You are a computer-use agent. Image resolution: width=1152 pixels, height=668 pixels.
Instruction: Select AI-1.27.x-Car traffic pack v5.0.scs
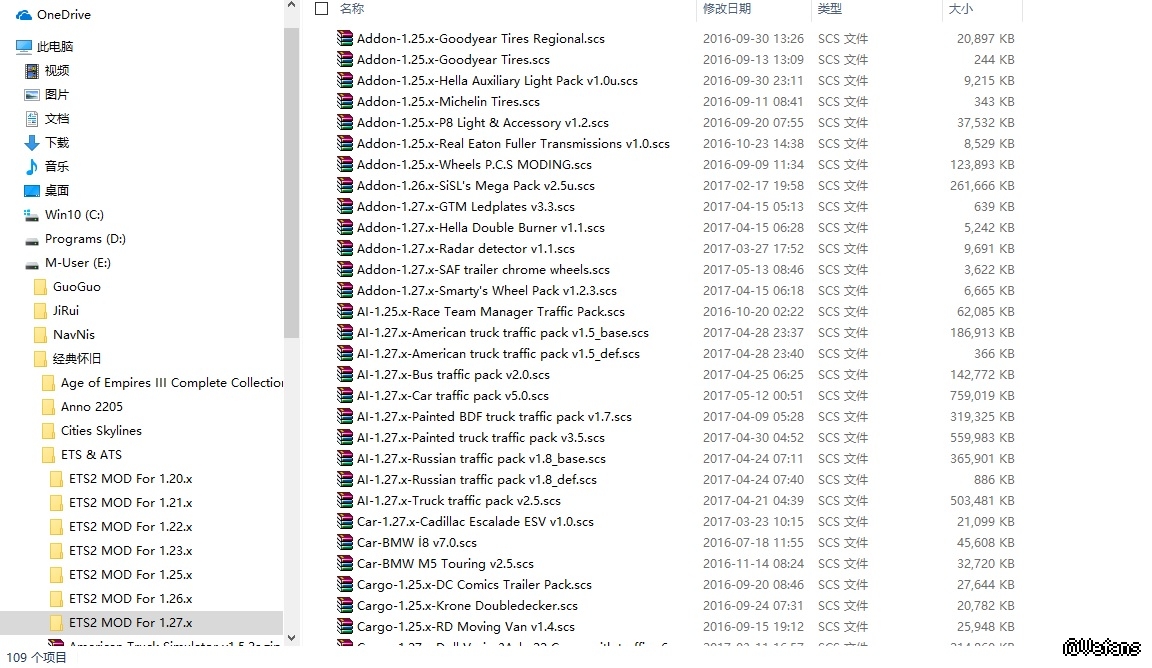453,395
